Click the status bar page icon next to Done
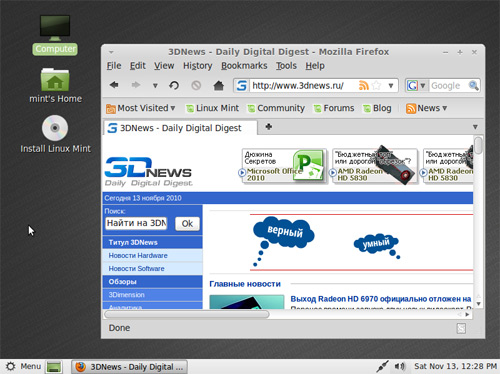 [461, 328]
